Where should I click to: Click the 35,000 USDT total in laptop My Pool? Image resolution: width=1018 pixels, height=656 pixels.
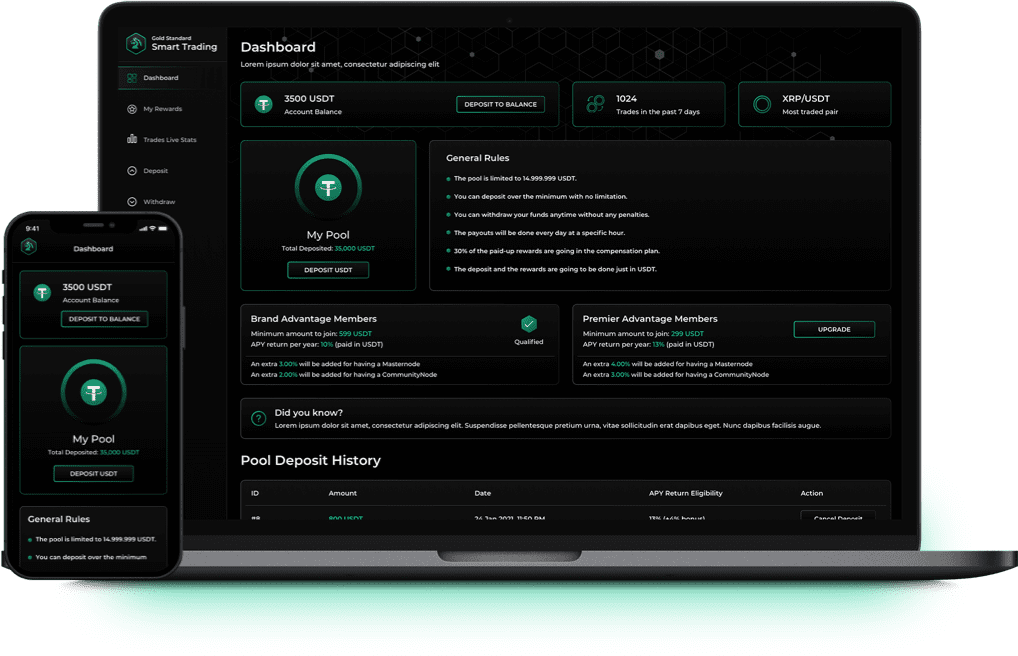[x=354, y=249]
